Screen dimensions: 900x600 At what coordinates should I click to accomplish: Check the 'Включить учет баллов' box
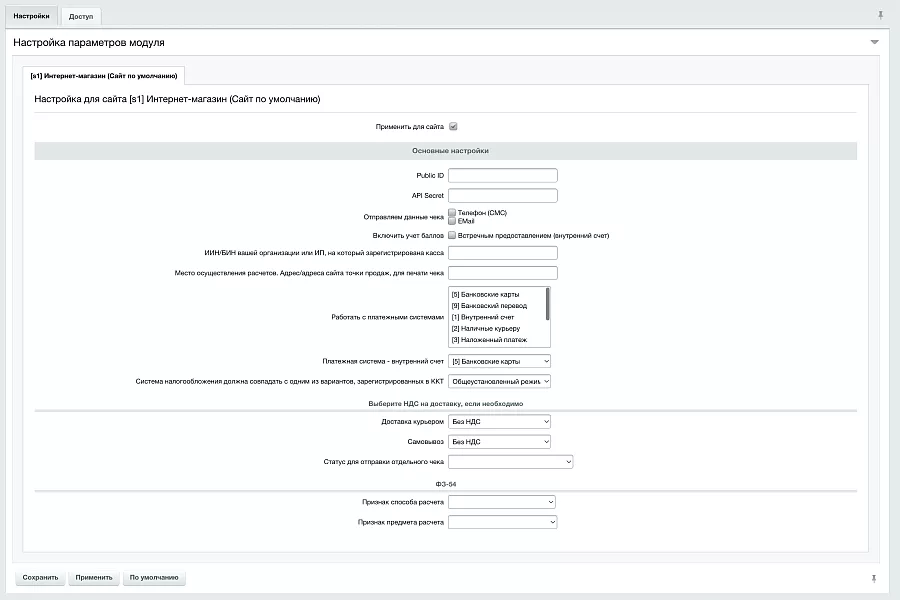[452, 235]
